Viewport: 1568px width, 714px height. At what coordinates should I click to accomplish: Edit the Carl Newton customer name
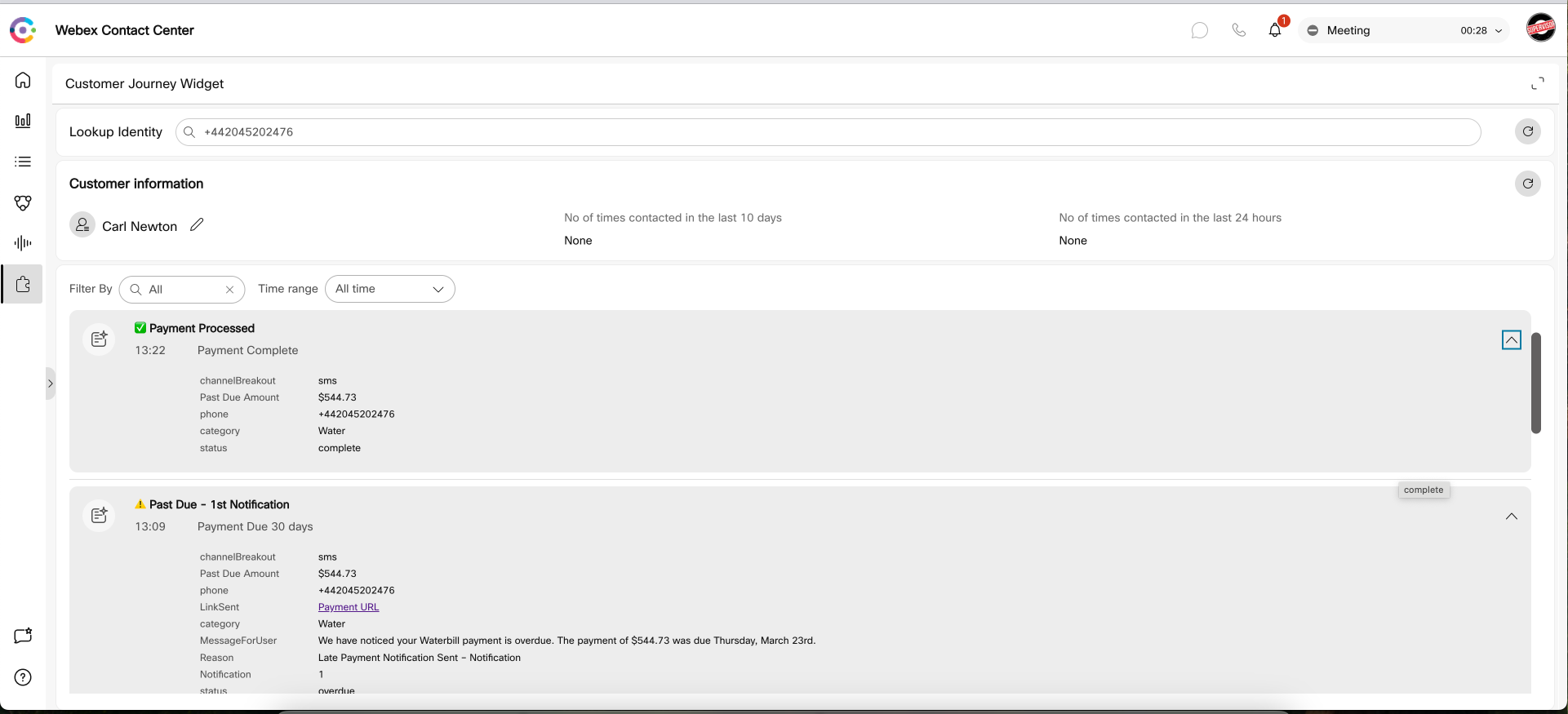pyautogui.click(x=197, y=224)
